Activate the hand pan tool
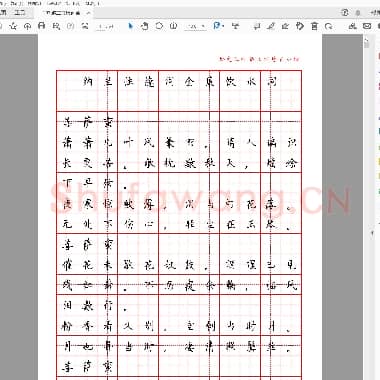 [x=145, y=26]
